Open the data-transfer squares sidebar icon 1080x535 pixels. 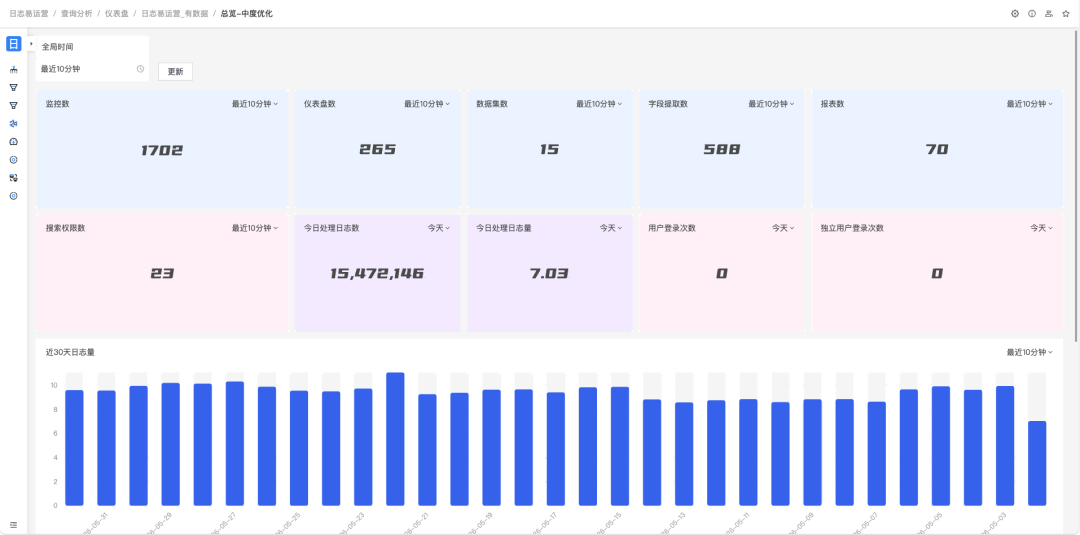click(x=13, y=178)
